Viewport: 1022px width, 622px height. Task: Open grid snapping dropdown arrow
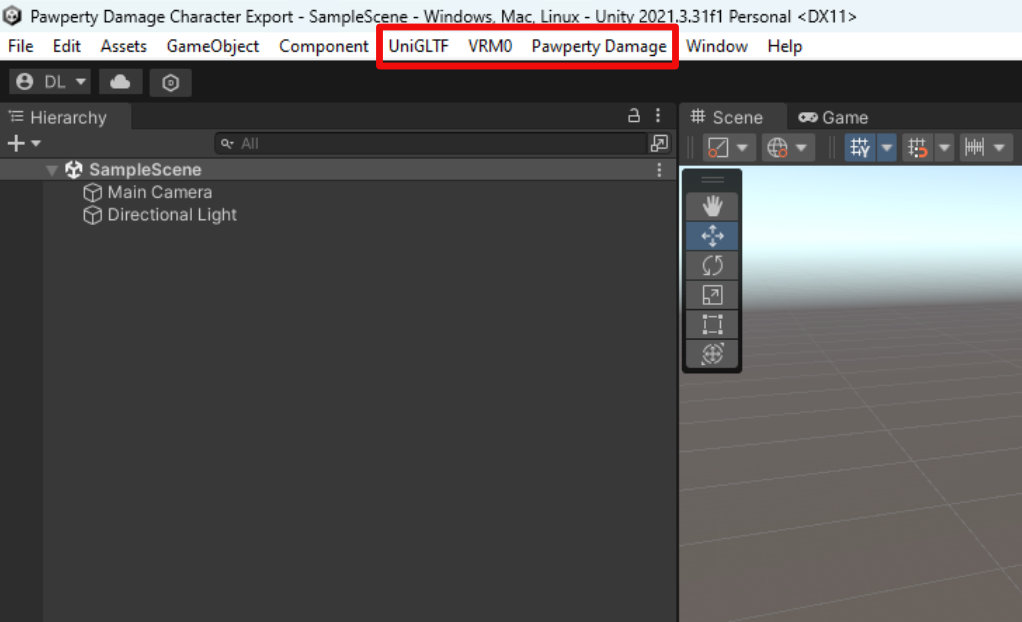pos(944,147)
